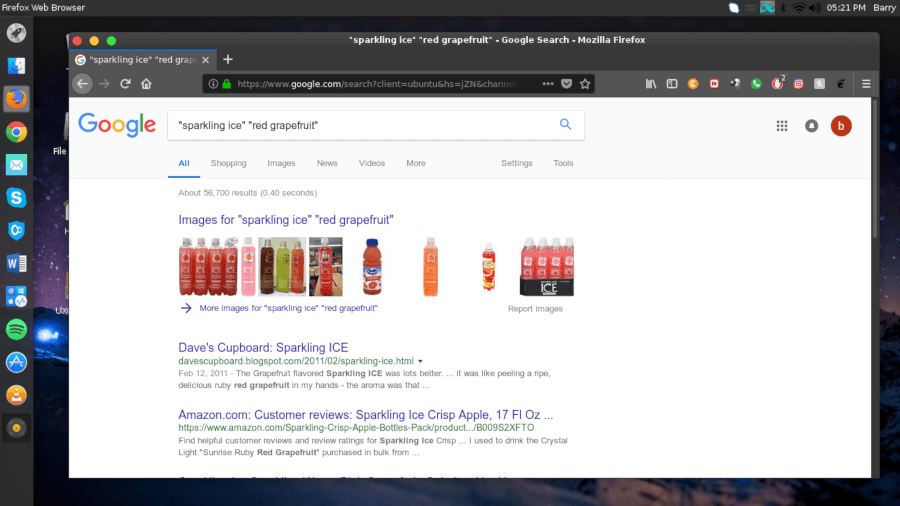Open the Firefox Library icon

coord(651,84)
